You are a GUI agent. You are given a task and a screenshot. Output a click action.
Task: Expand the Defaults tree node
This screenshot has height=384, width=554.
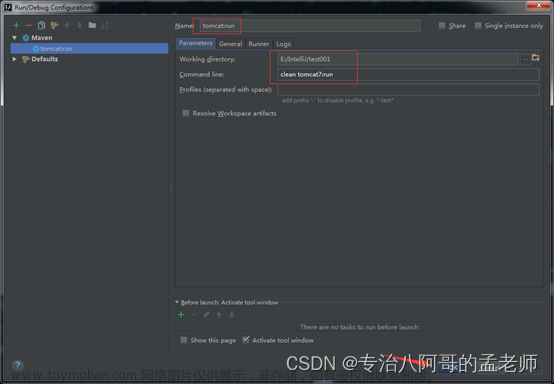(x=14, y=59)
